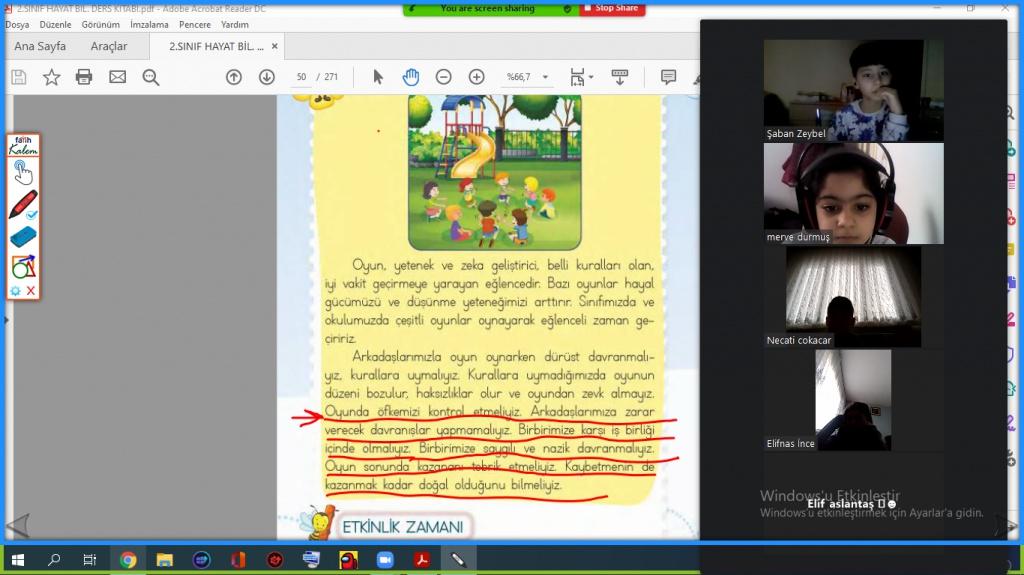
Task: Click the Fatih Kalem logo header
Action: tap(24, 146)
